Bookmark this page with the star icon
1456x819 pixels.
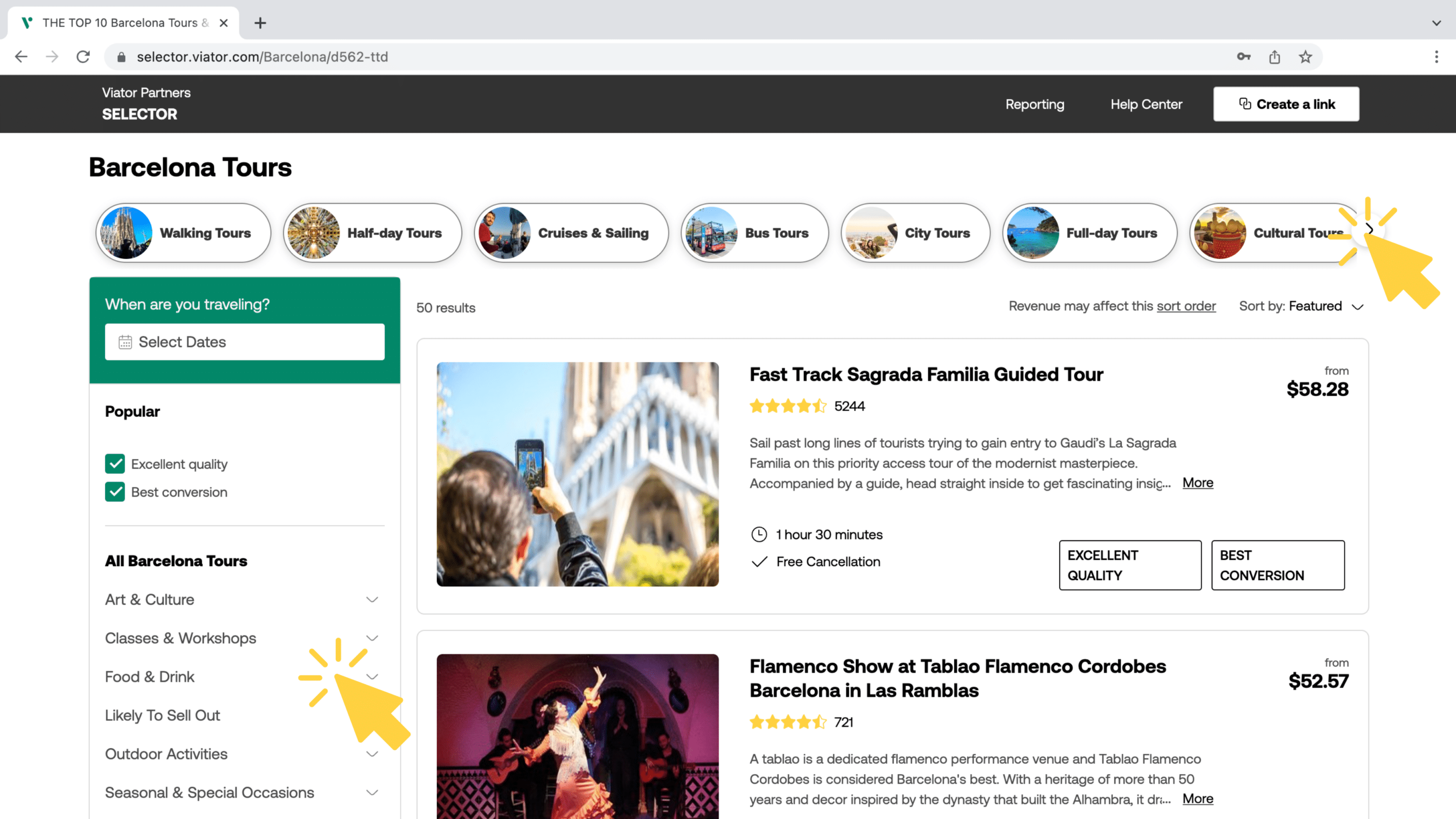click(1305, 57)
